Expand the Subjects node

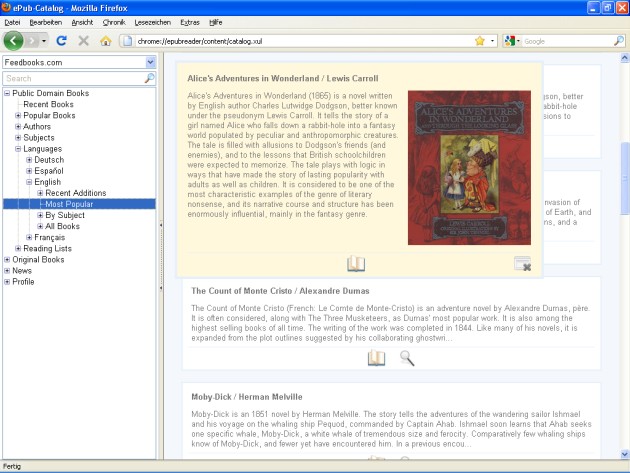click(18, 137)
